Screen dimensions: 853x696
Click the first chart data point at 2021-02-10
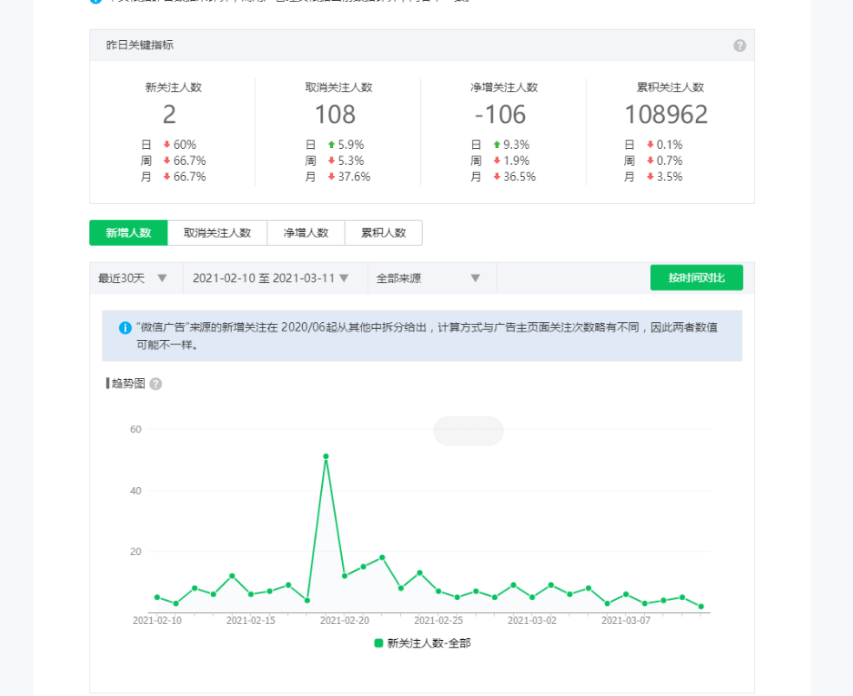(x=157, y=598)
